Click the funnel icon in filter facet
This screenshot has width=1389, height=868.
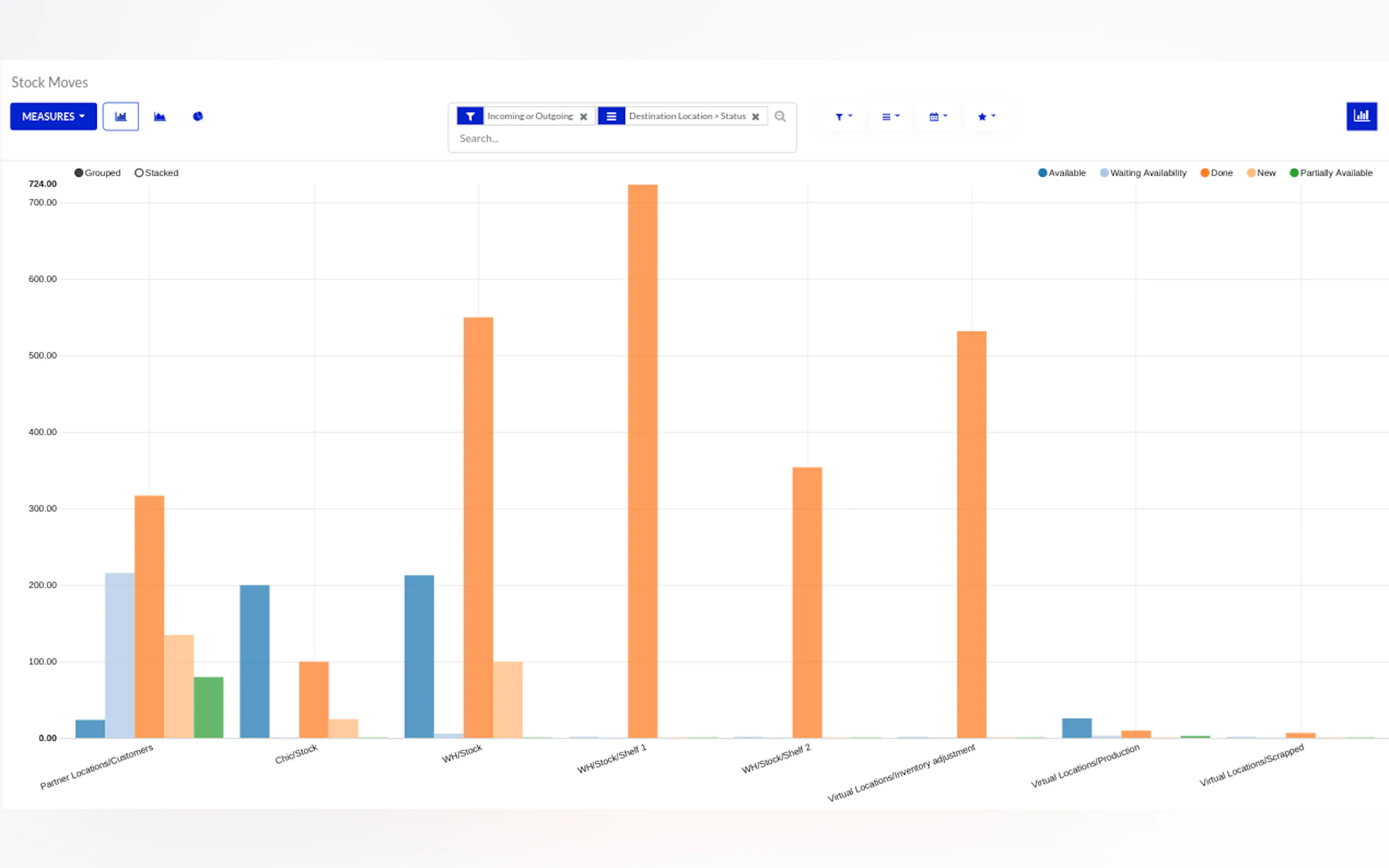coord(470,116)
